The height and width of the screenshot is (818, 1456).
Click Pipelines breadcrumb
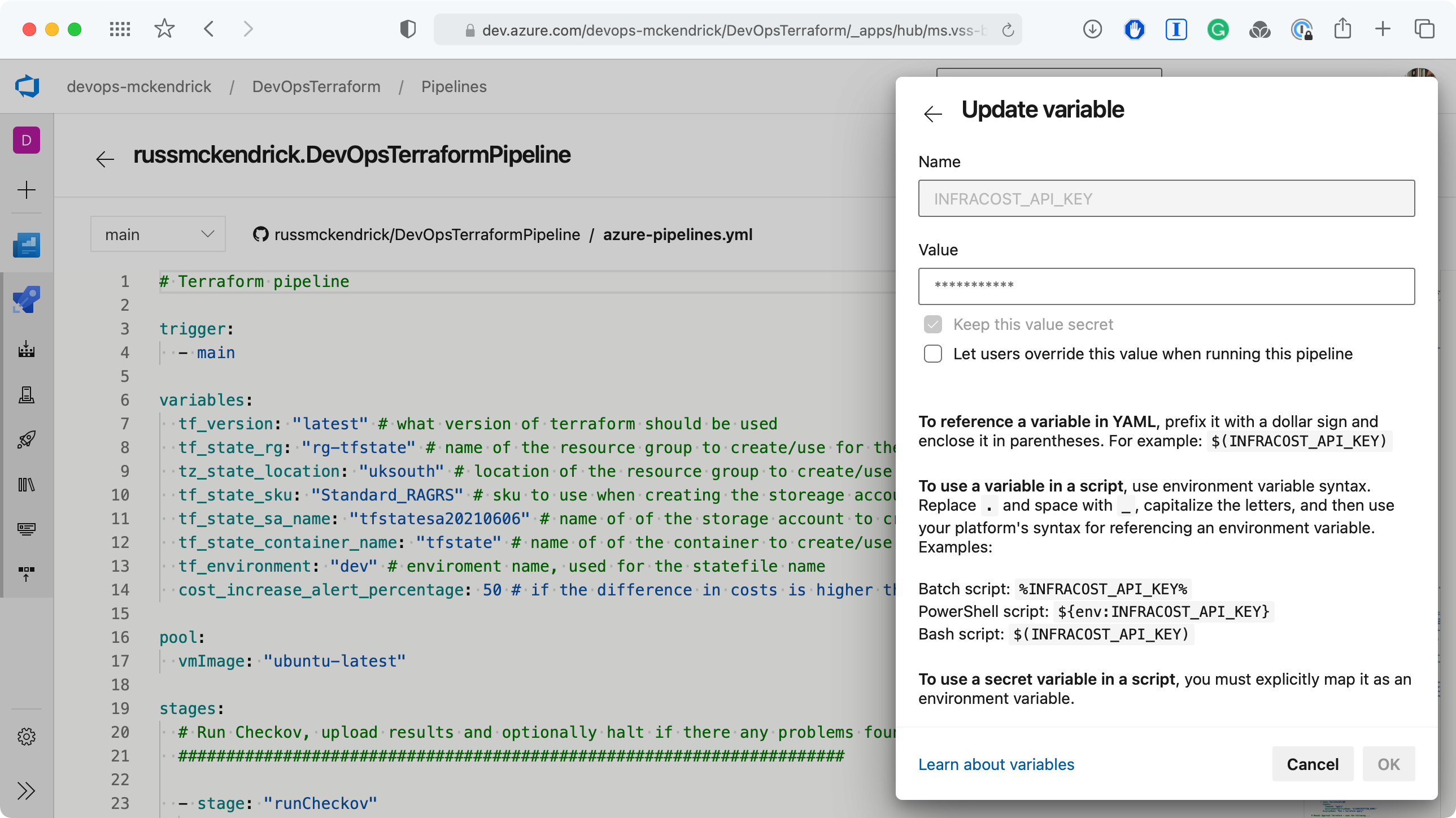click(x=454, y=86)
